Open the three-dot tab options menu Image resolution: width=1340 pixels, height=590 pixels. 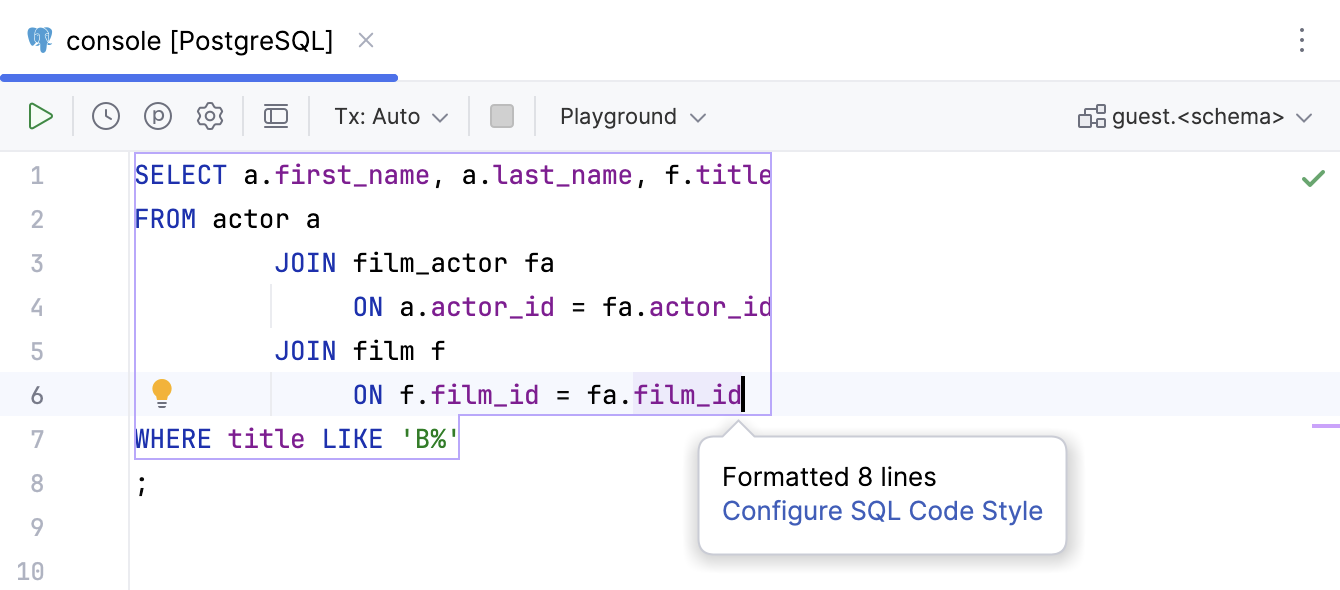(1301, 40)
